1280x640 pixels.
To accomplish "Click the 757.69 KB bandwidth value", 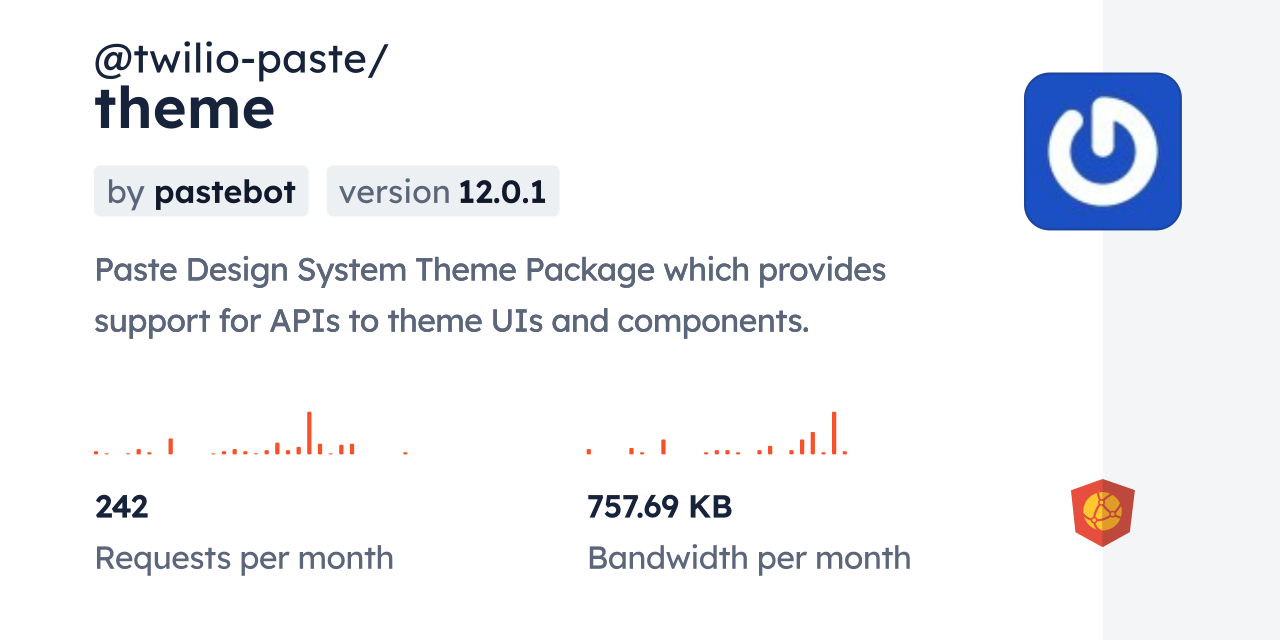I will [660, 507].
